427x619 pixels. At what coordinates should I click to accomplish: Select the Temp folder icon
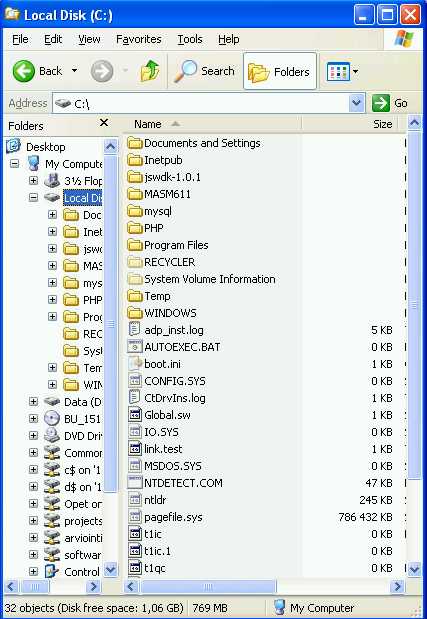(135, 296)
